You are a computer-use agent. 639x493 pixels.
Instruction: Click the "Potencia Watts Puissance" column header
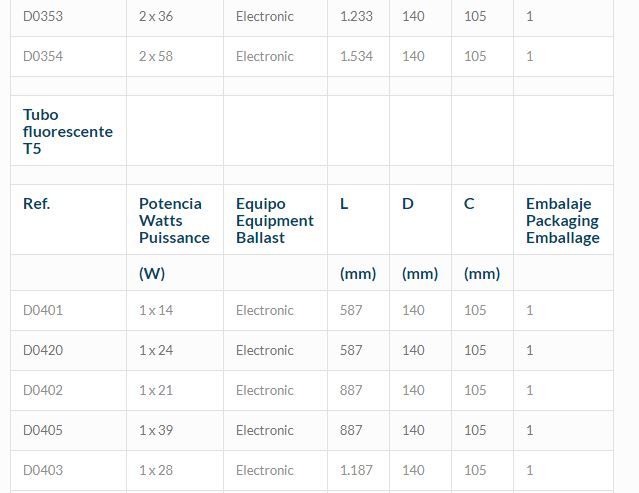point(174,220)
